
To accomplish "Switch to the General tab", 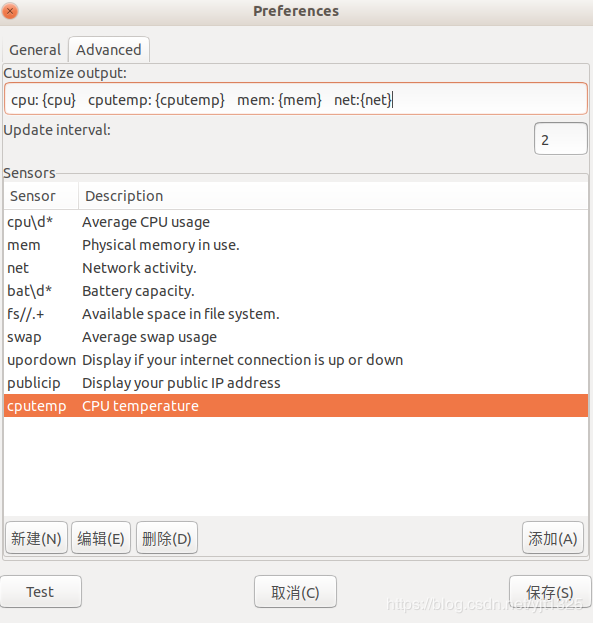I will pos(35,50).
